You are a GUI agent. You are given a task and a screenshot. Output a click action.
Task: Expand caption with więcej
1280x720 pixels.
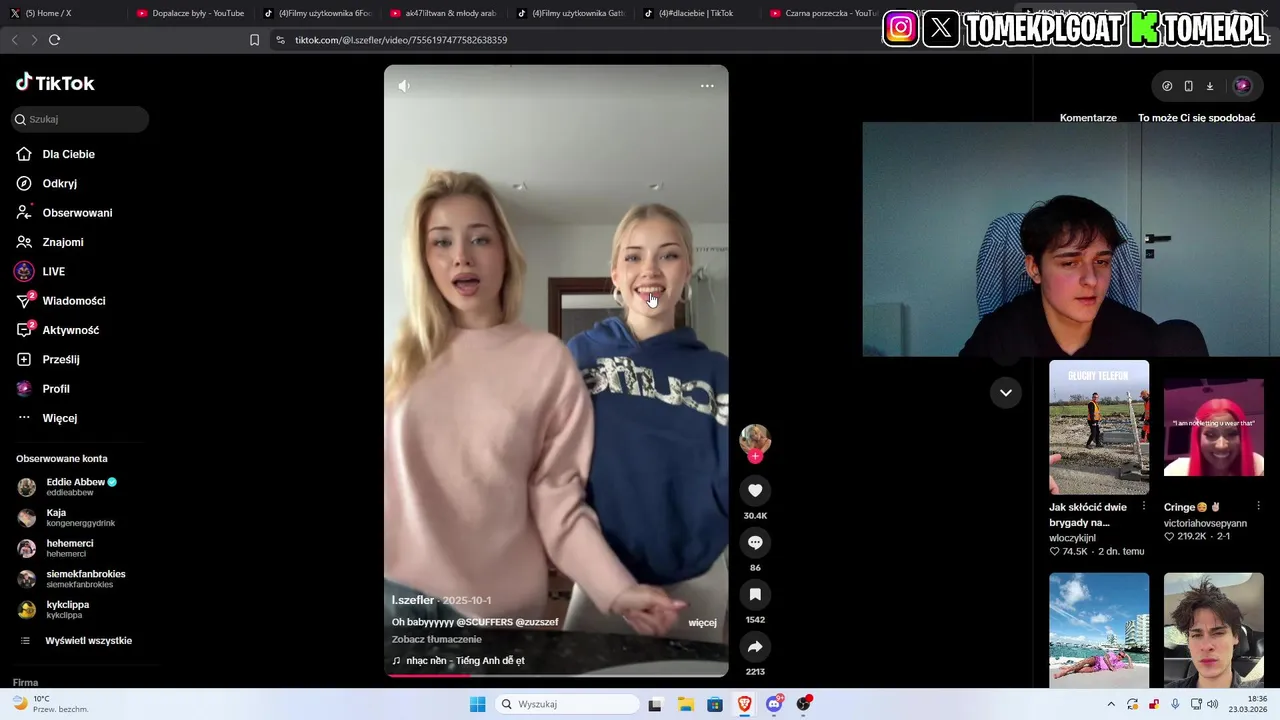[702, 622]
